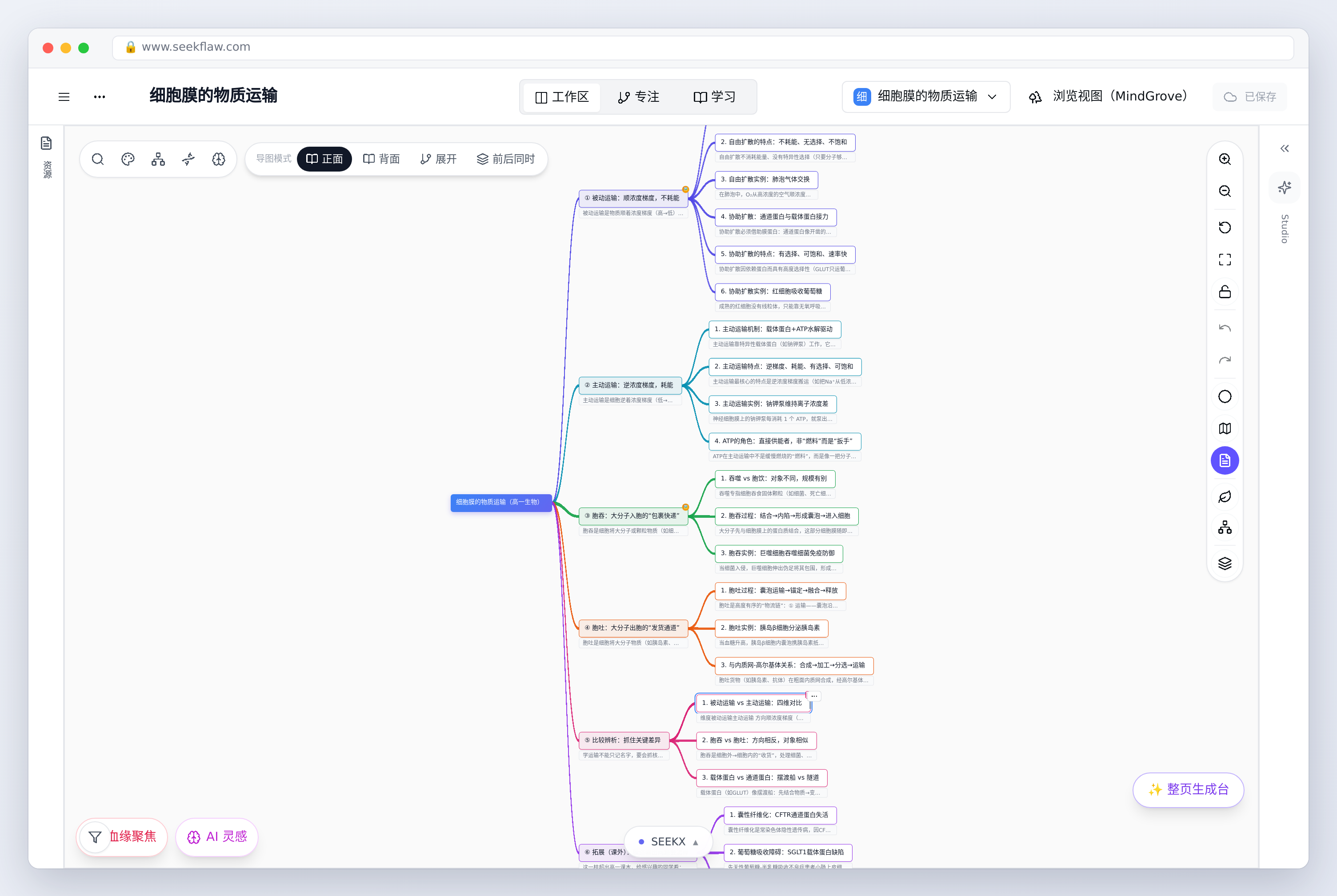Select 背面 map mode
The image size is (1337, 896).
point(381,159)
